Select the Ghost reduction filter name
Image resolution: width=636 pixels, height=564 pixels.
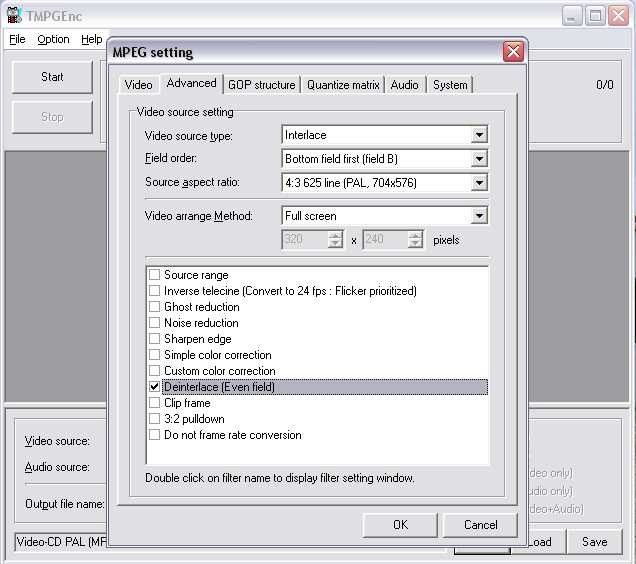coord(202,307)
